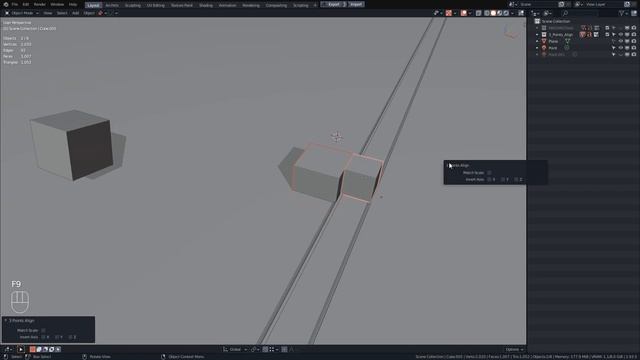Open the Render menu
640x360 pixels.
click(x=40, y=4)
